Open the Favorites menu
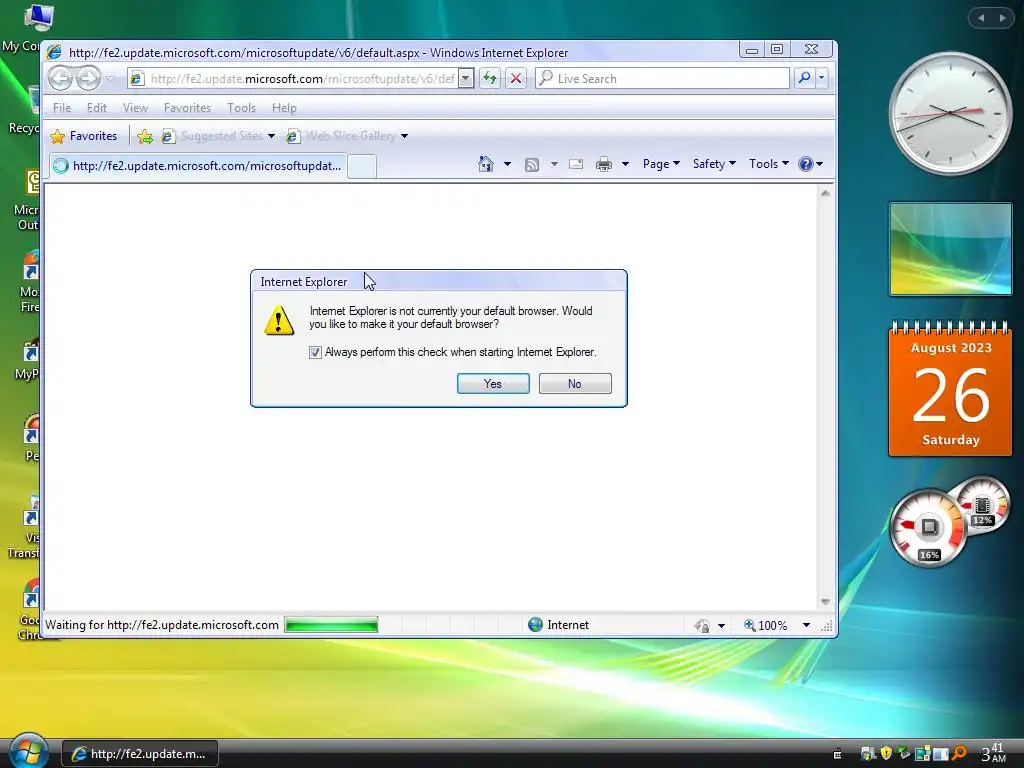1024x768 pixels. pyautogui.click(x=187, y=108)
